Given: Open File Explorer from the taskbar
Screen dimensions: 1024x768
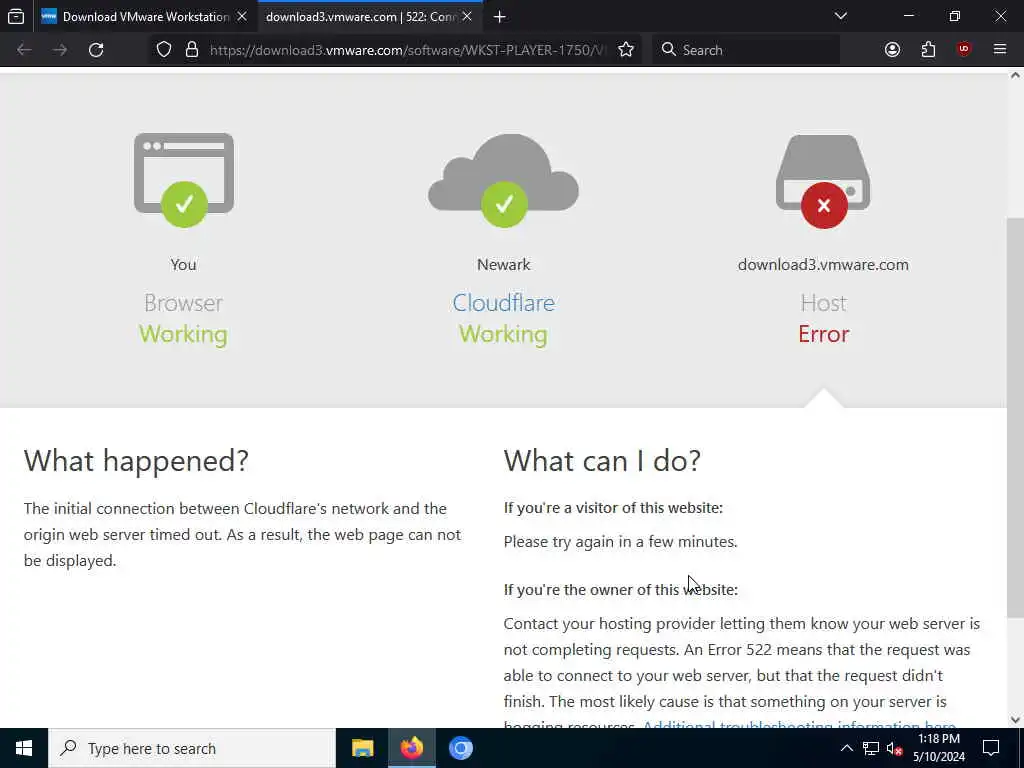Looking at the screenshot, I should [x=362, y=748].
